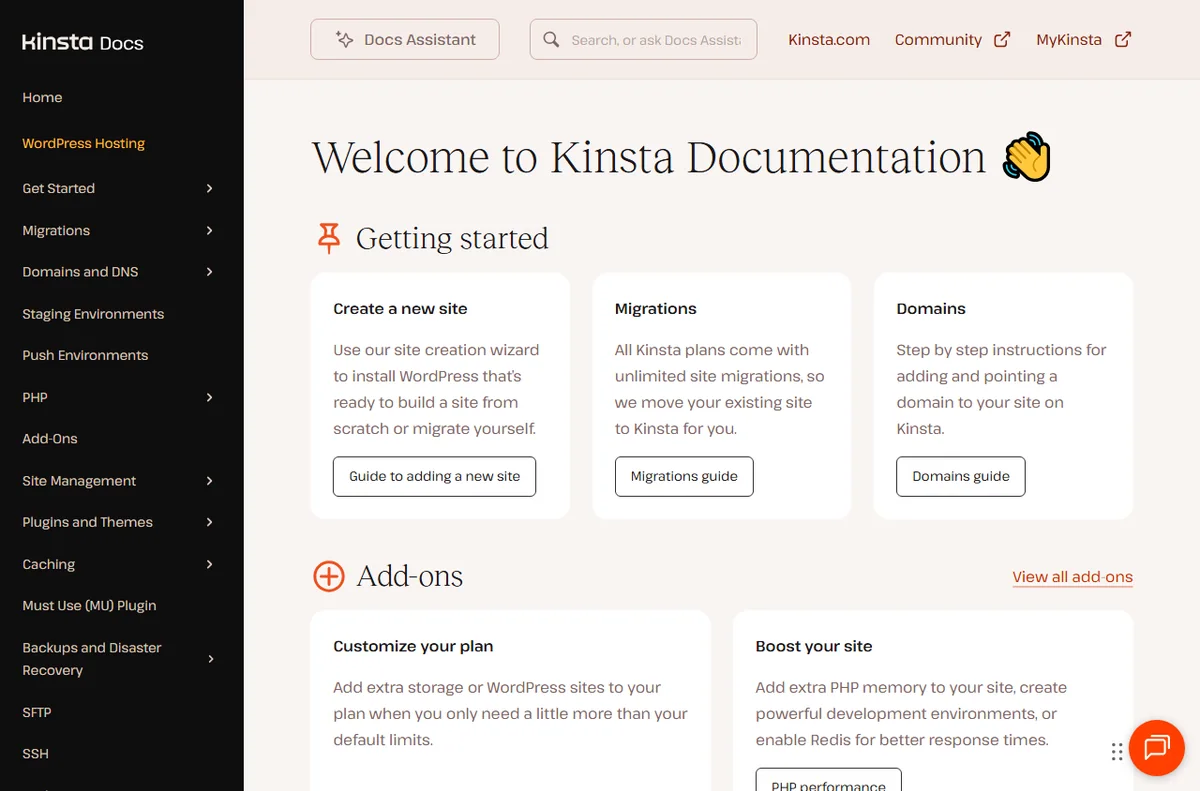1200x791 pixels.
Task: Open the orange chat widget
Action: pyautogui.click(x=1157, y=747)
